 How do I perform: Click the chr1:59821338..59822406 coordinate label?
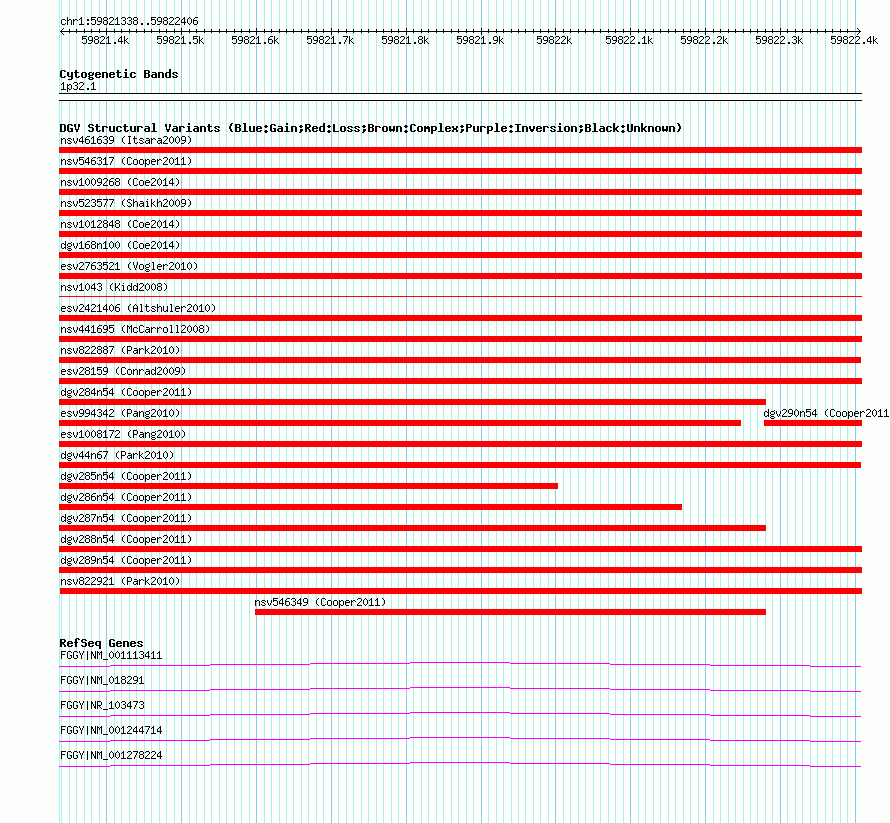(x=129, y=22)
